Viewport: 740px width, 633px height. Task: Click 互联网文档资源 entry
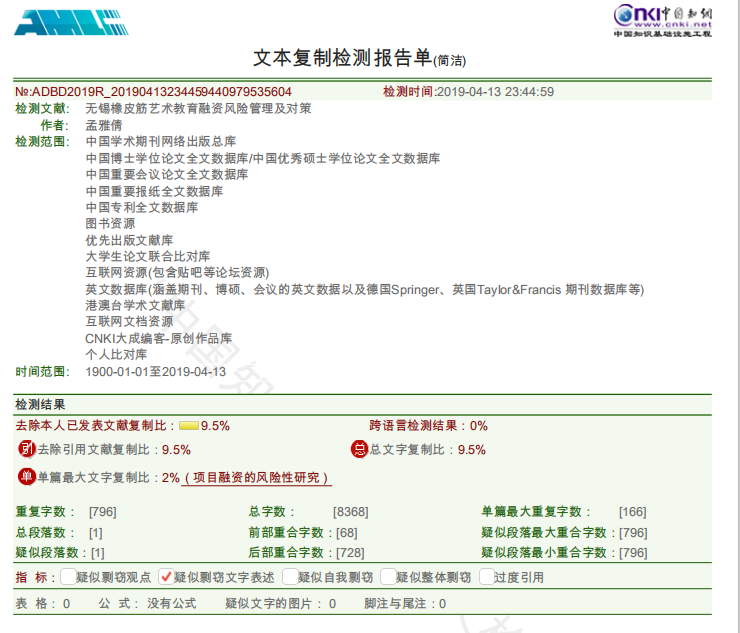(129, 321)
